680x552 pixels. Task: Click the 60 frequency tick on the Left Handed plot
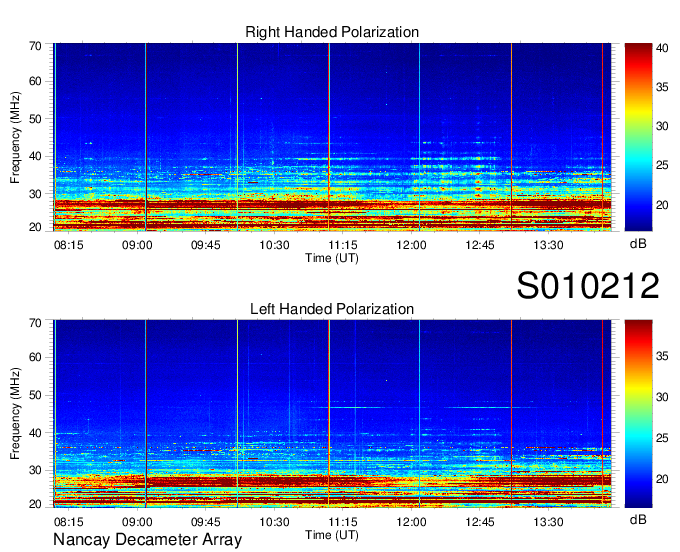point(35,357)
